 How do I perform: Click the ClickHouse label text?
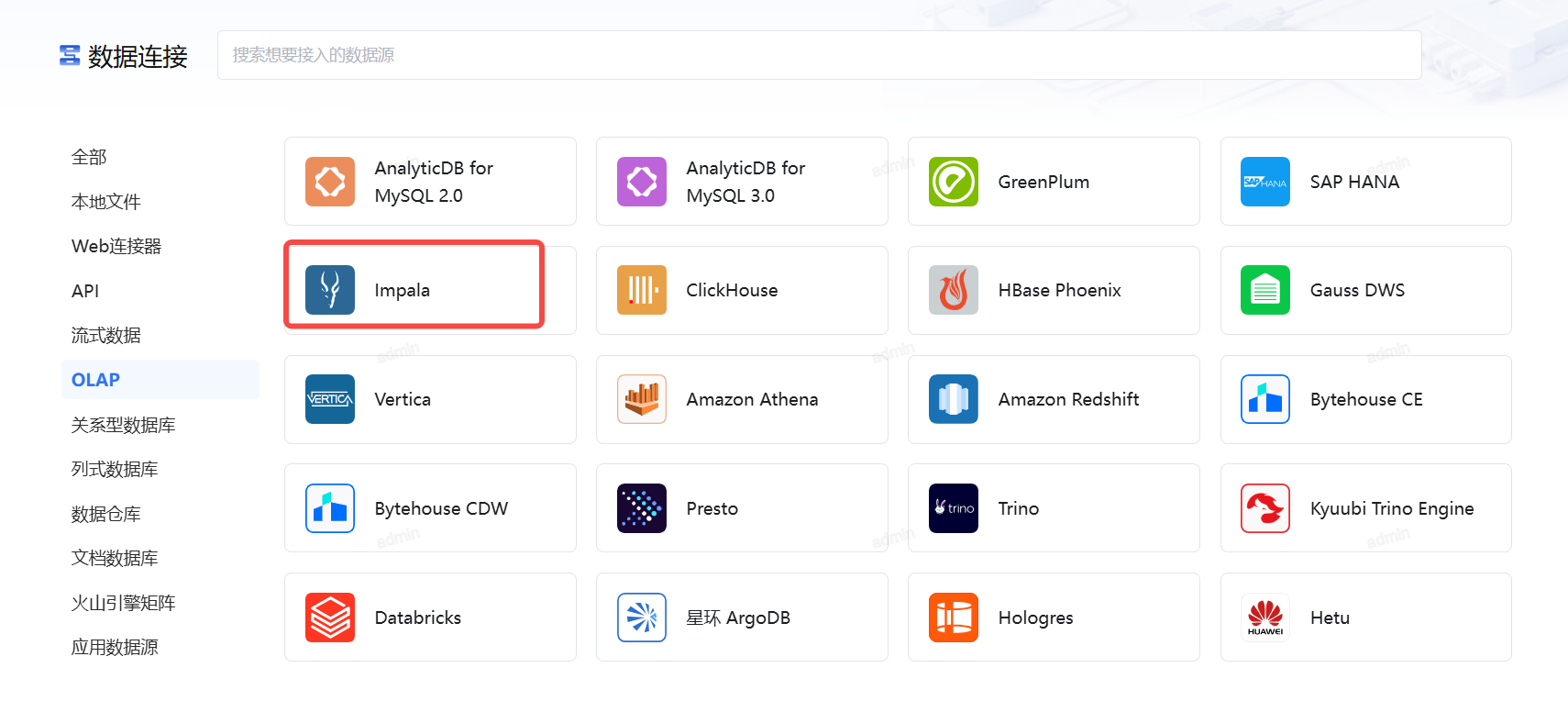(732, 290)
